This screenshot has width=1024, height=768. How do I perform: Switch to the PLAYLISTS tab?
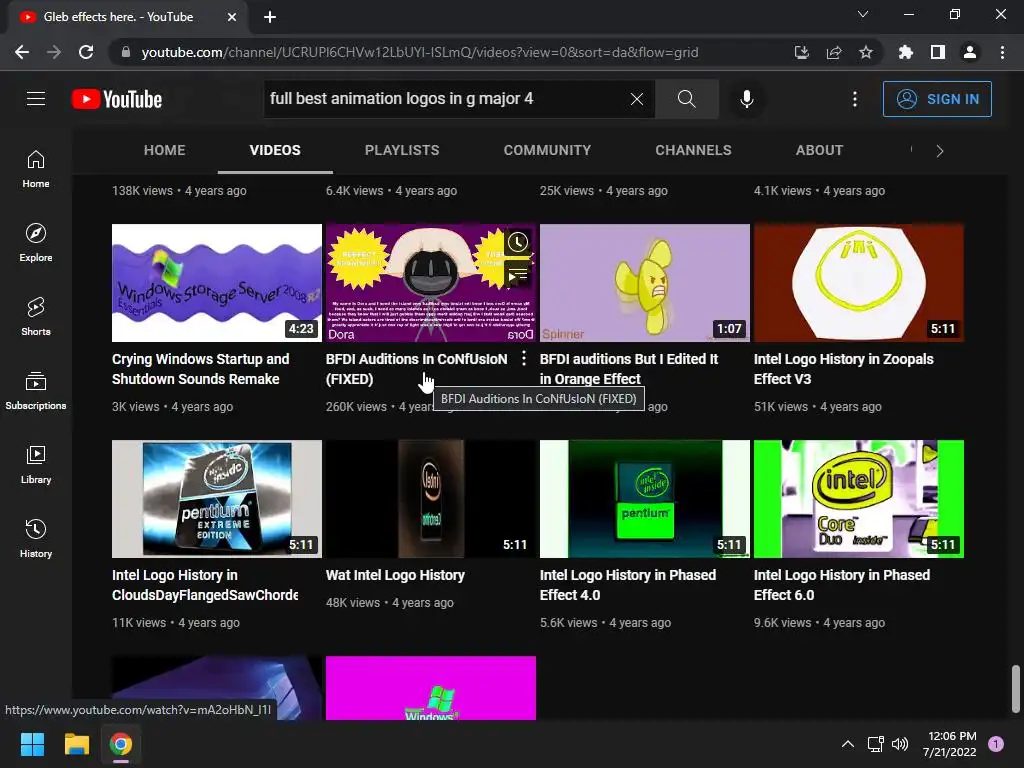[402, 150]
